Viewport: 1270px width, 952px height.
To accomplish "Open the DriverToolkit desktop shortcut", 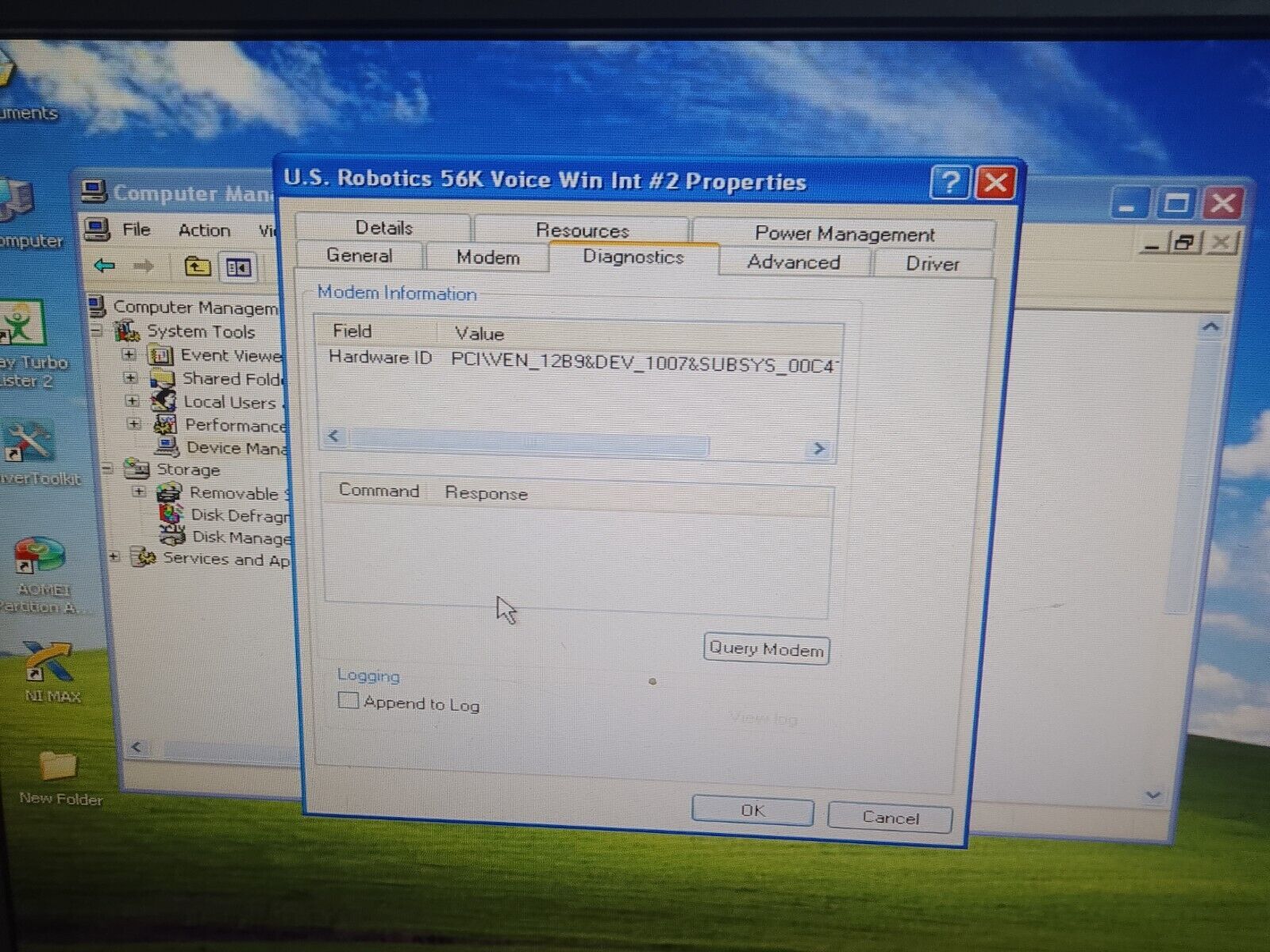I will [33, 451].
